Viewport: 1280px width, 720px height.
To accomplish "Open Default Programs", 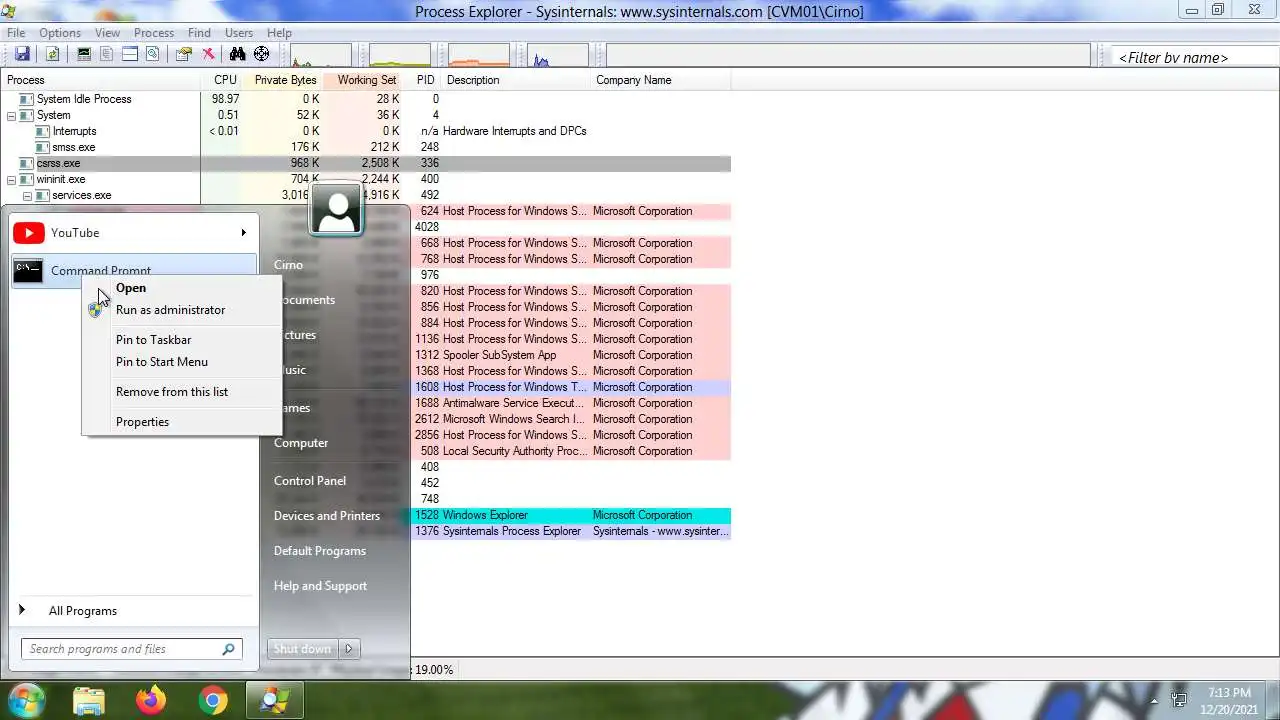I will (320, 551).
